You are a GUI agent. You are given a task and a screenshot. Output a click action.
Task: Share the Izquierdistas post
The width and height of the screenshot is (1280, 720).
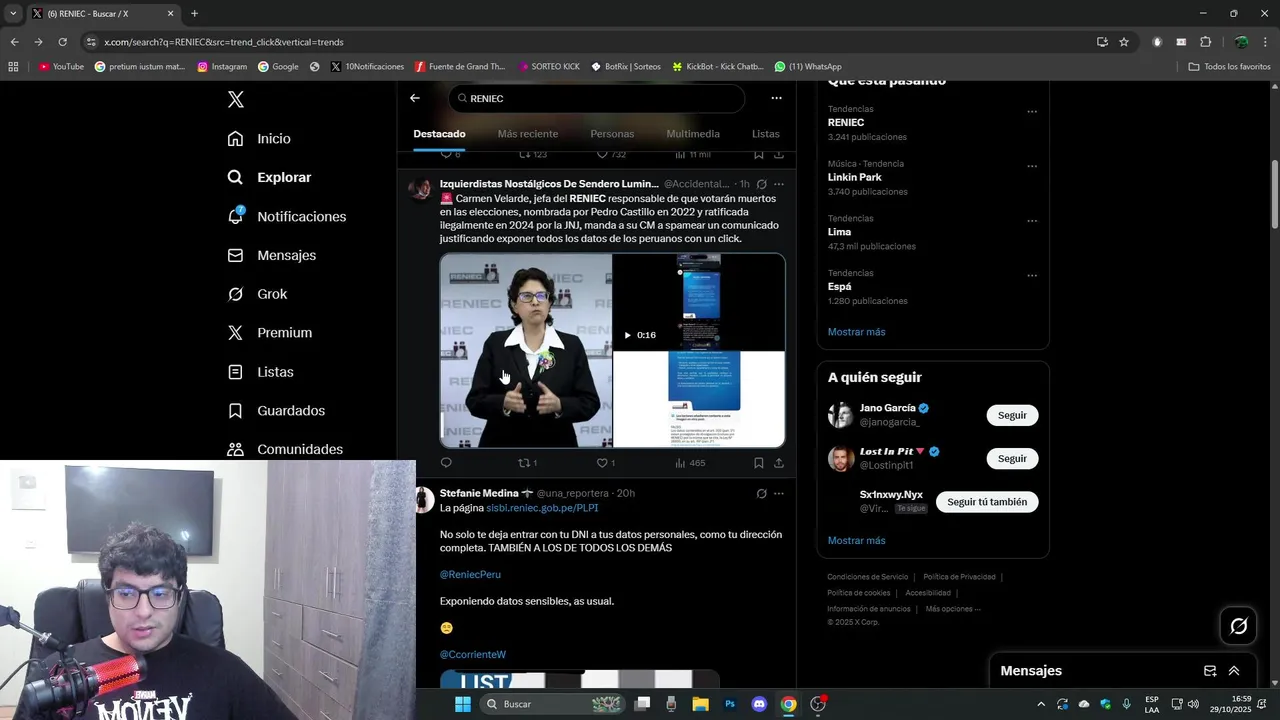pyautogui.click(x=779, y=463)
